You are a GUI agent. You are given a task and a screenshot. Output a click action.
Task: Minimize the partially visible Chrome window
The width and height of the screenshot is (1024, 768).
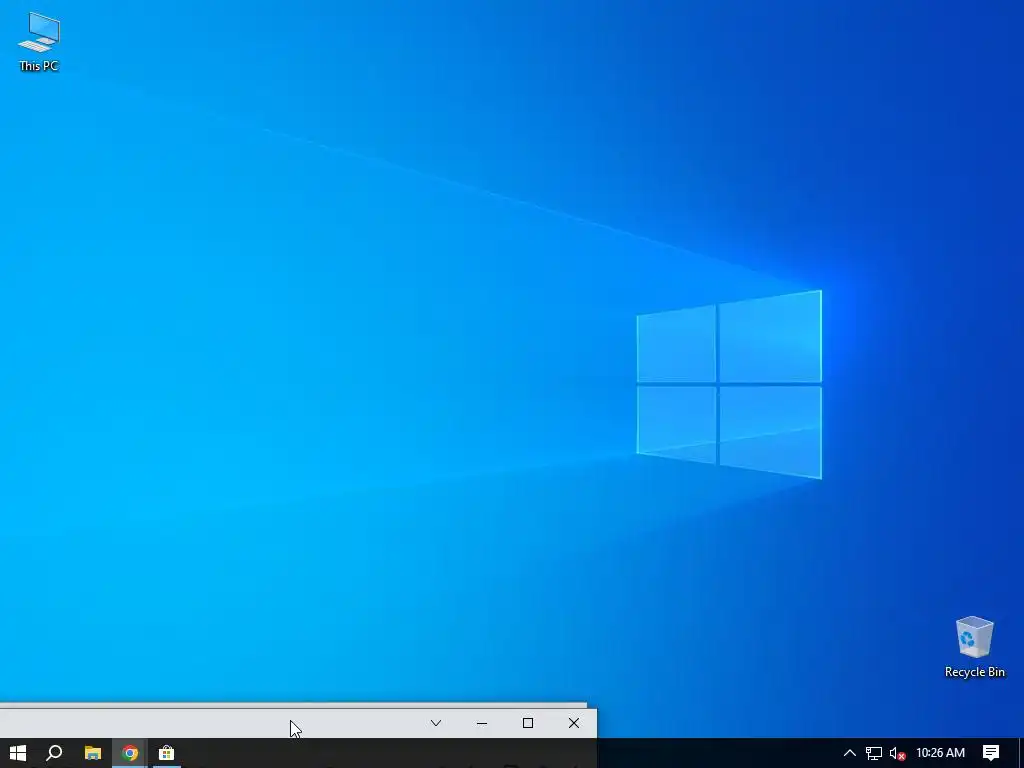pyautogui.click(x=482, y=723)
